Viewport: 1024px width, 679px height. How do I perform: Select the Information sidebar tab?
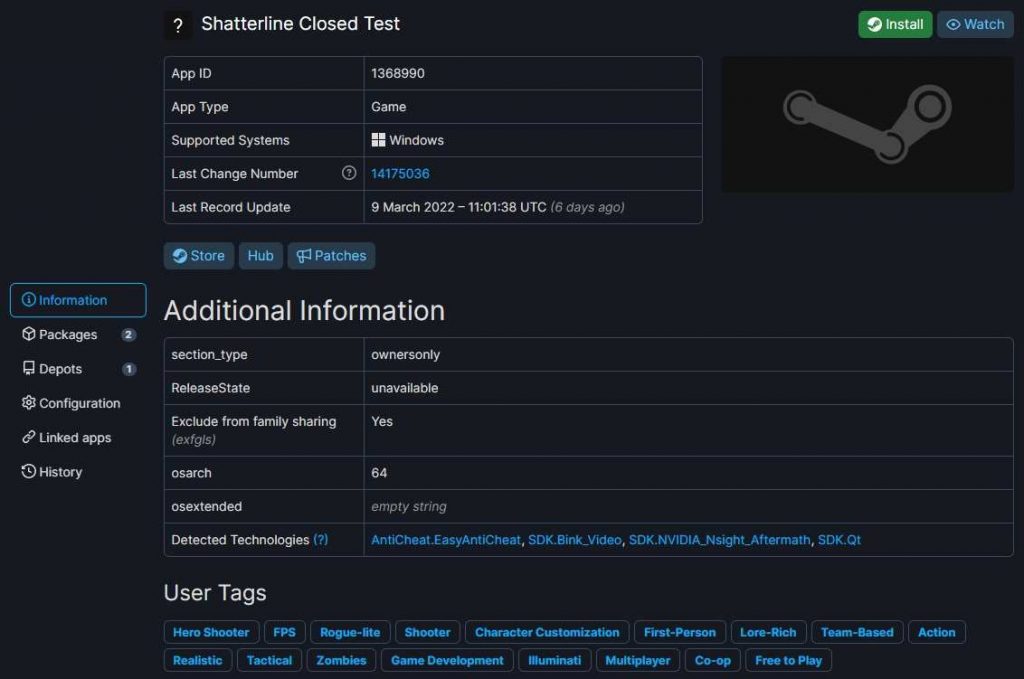(78, 300)
